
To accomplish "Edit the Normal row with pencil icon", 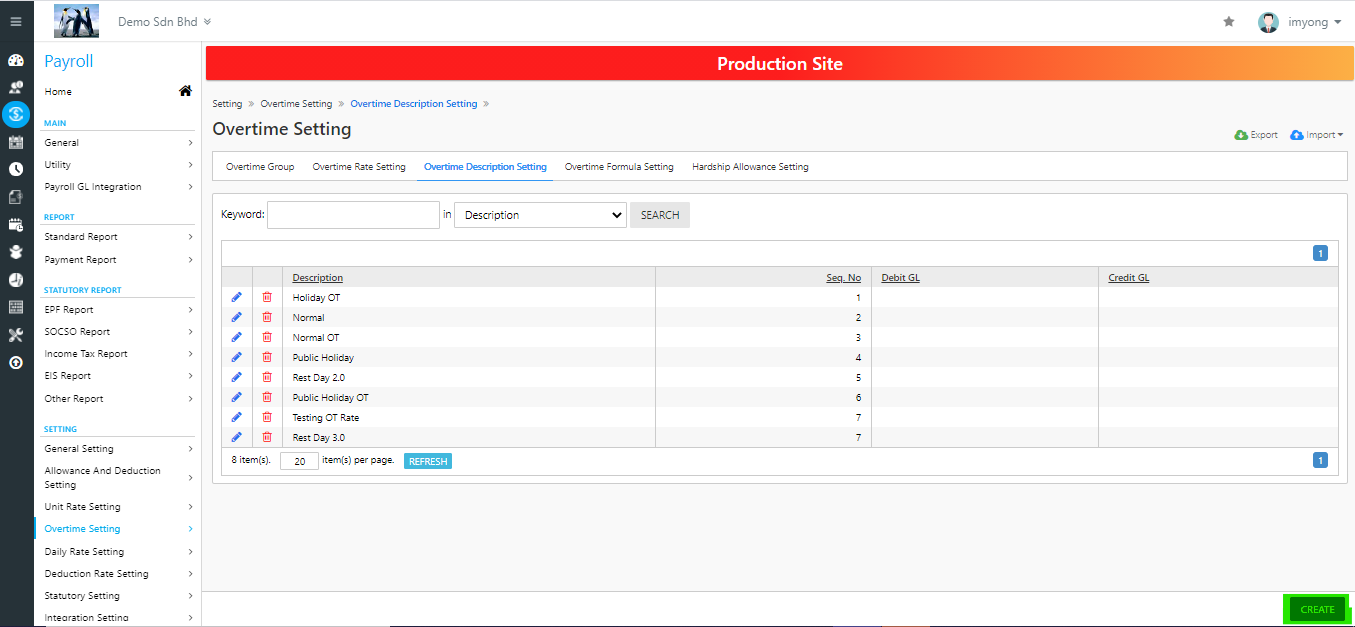I will (x=237, y=317).
